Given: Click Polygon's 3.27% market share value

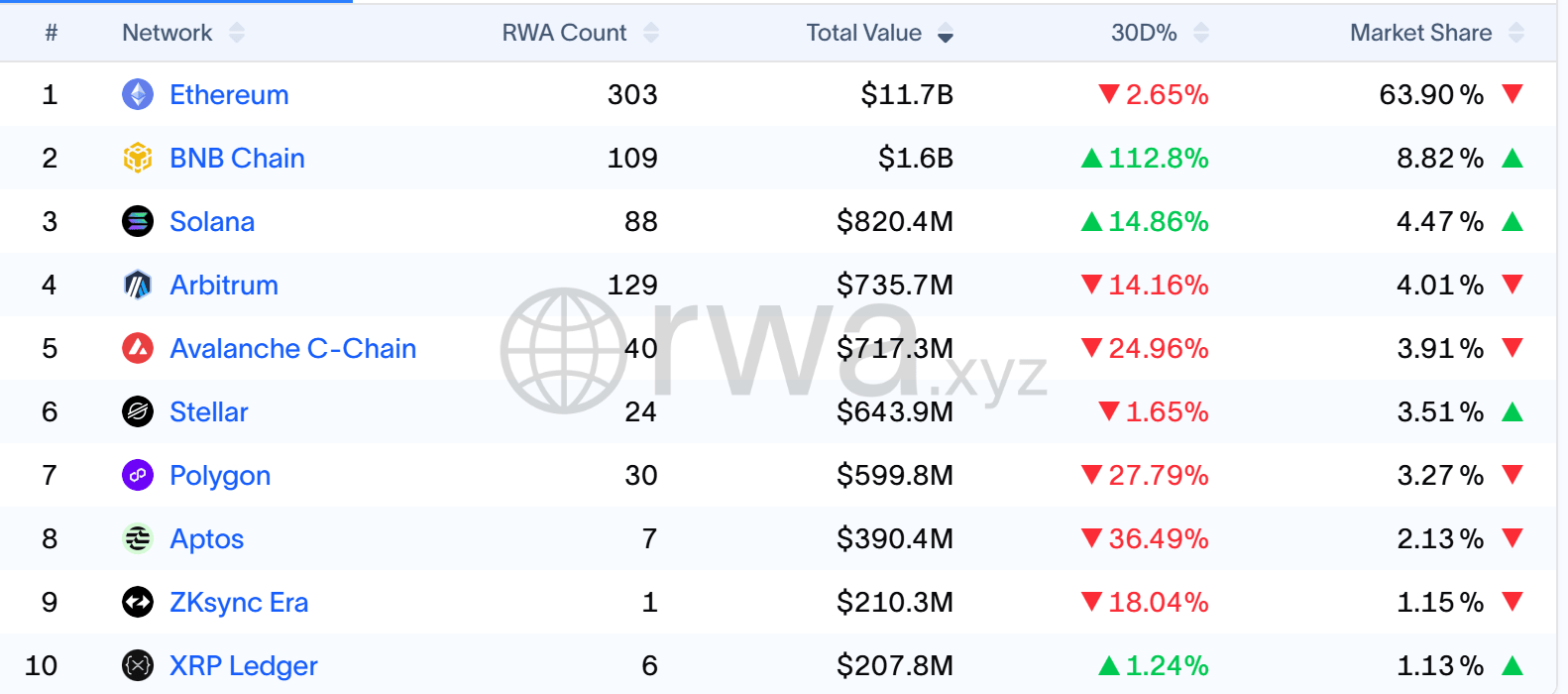Looking at the screenshot, I should point(1440,475).
